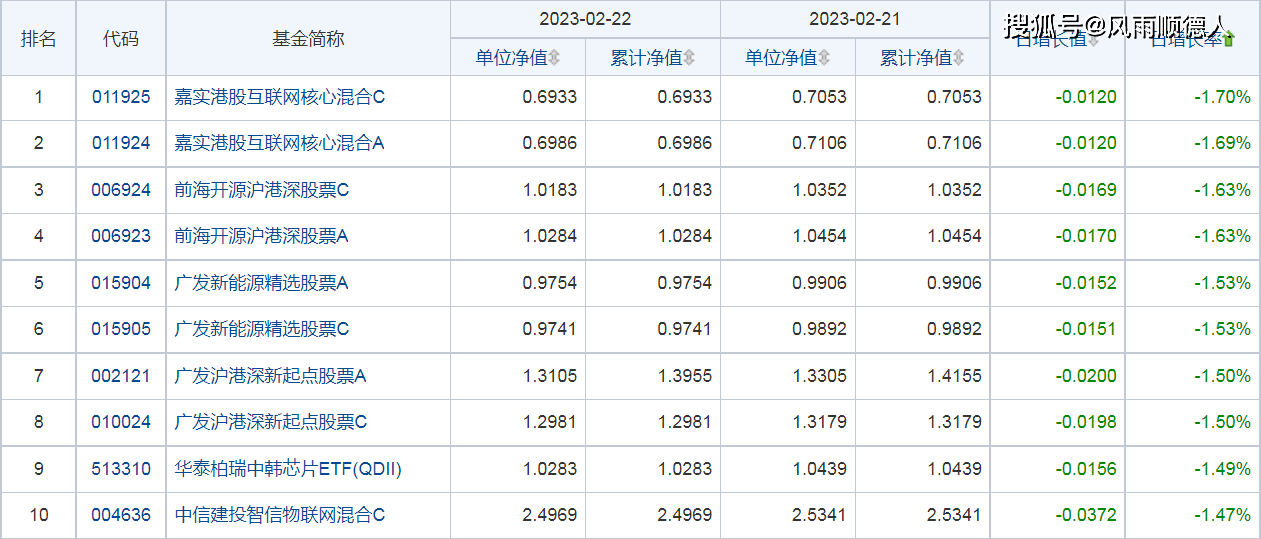Open fund code 004636 link
This screenshot has width=1261, height=539.
121,515
